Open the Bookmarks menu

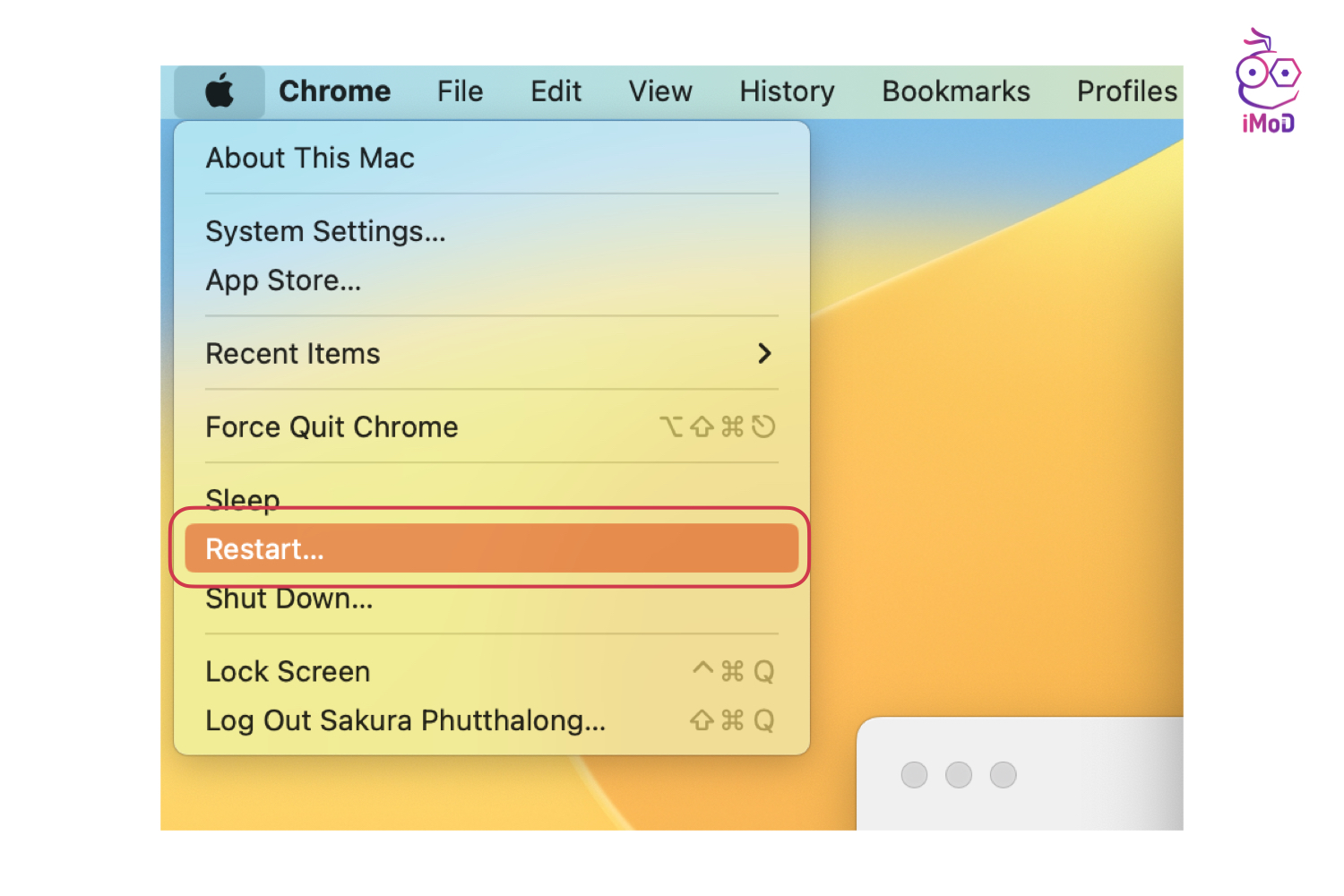pyautogui.click(x=955, y=91)
